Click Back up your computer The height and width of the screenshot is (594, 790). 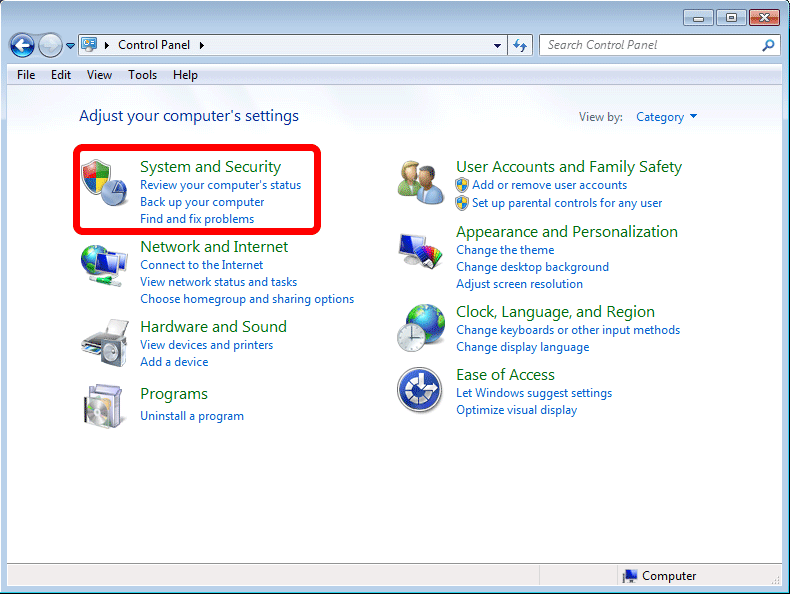tap(202, 202)
